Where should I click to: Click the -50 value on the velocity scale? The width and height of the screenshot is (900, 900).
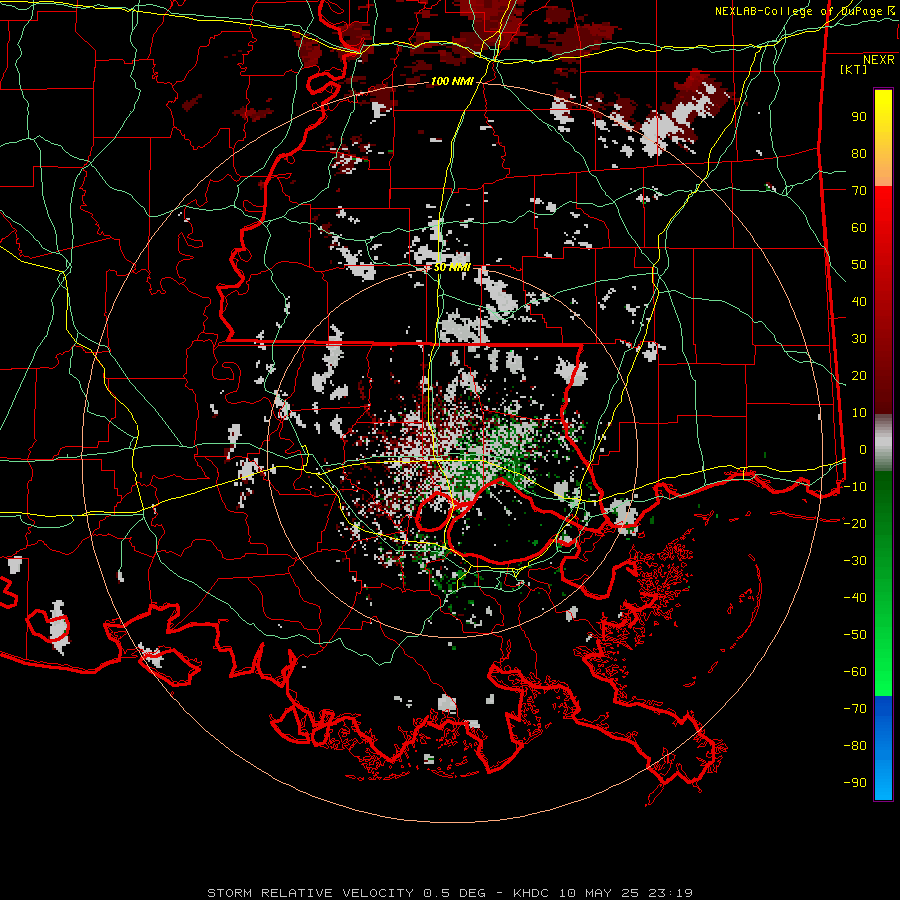855,635
